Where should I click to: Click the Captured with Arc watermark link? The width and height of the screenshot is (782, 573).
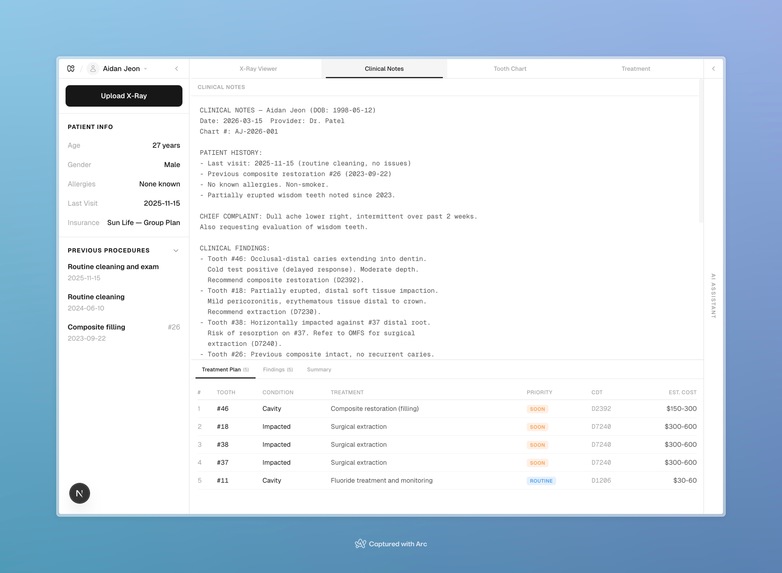(x=391, y=544)
